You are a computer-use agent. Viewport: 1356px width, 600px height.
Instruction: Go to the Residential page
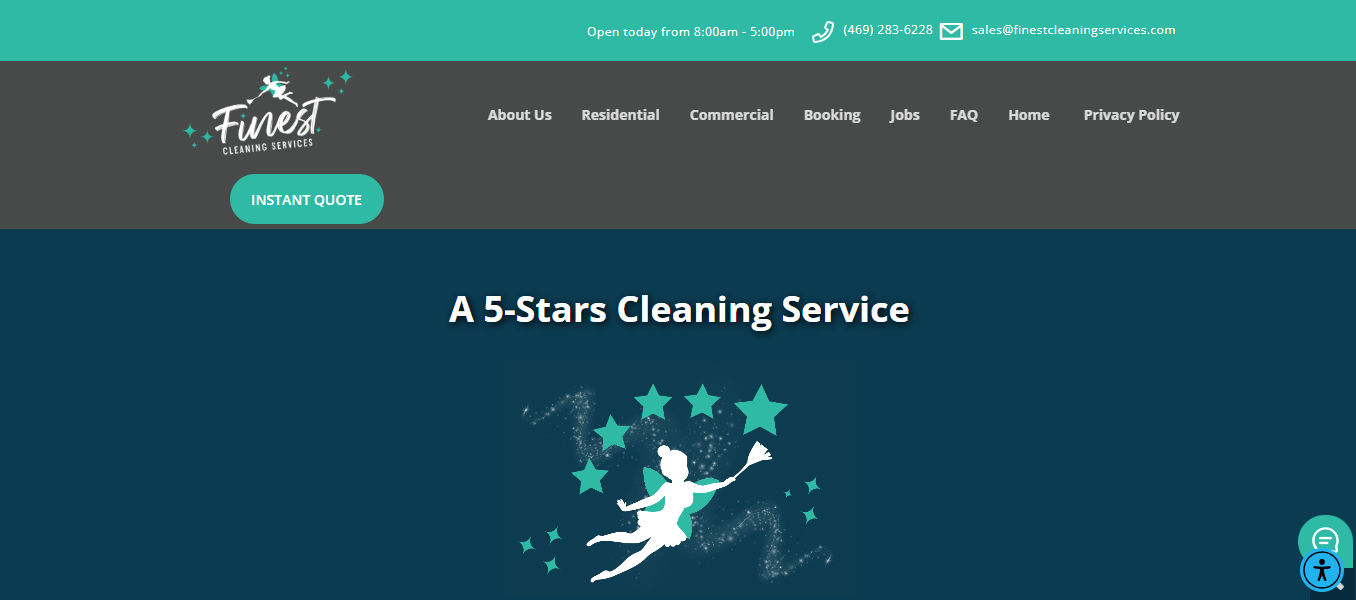(x=620, y=115)
